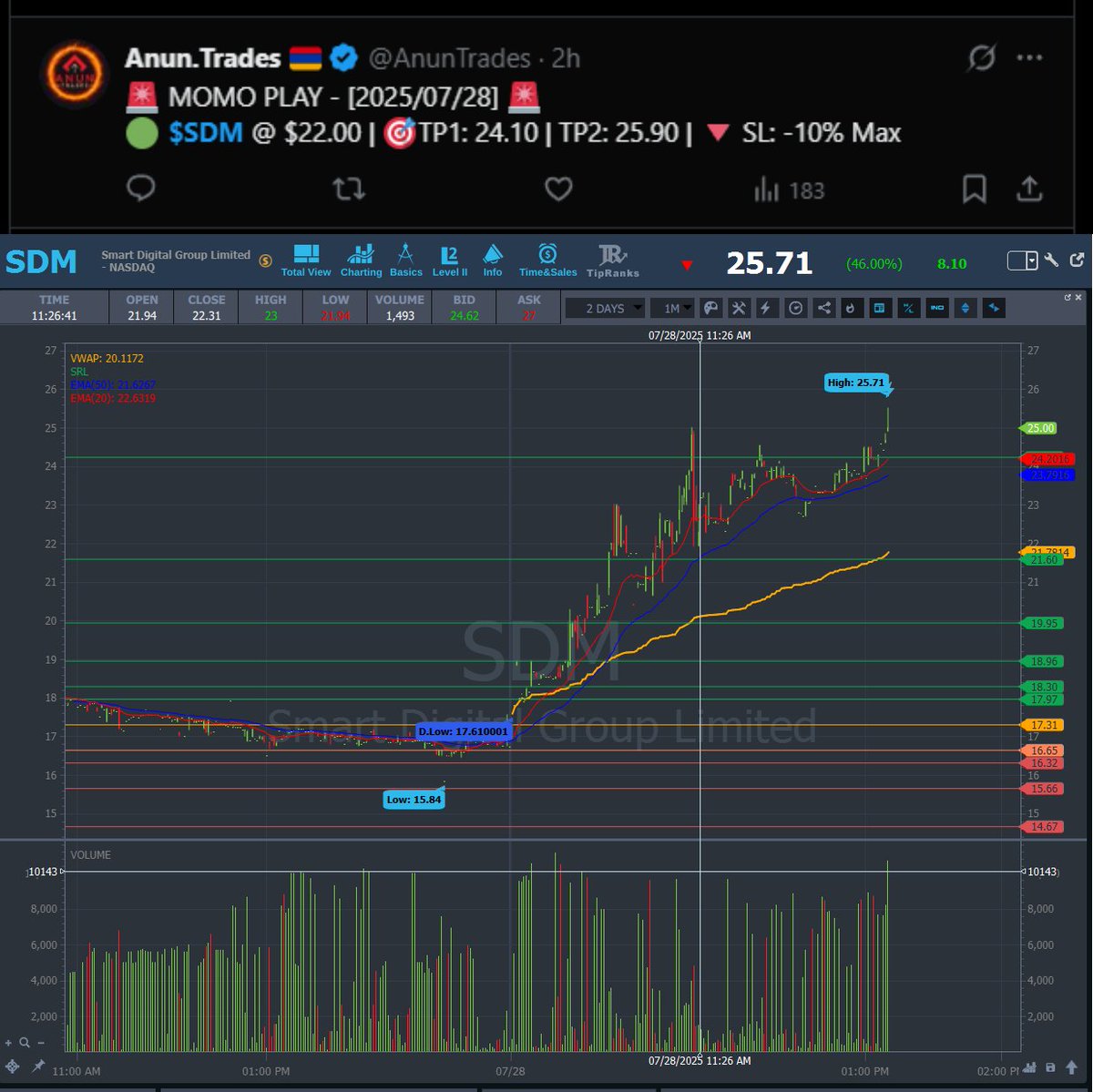
Task: Close the chart panel with small X
Action: tap(1078, 298)
